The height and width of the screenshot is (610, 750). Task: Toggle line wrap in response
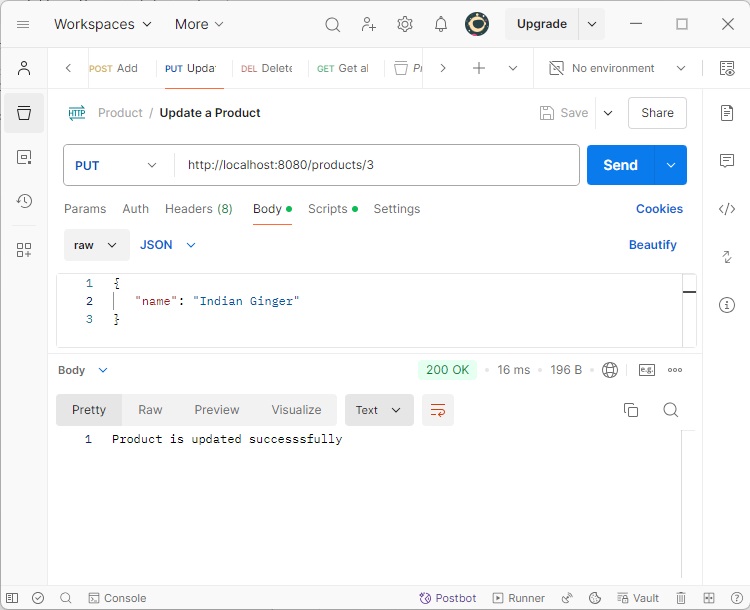coord(437,410)
